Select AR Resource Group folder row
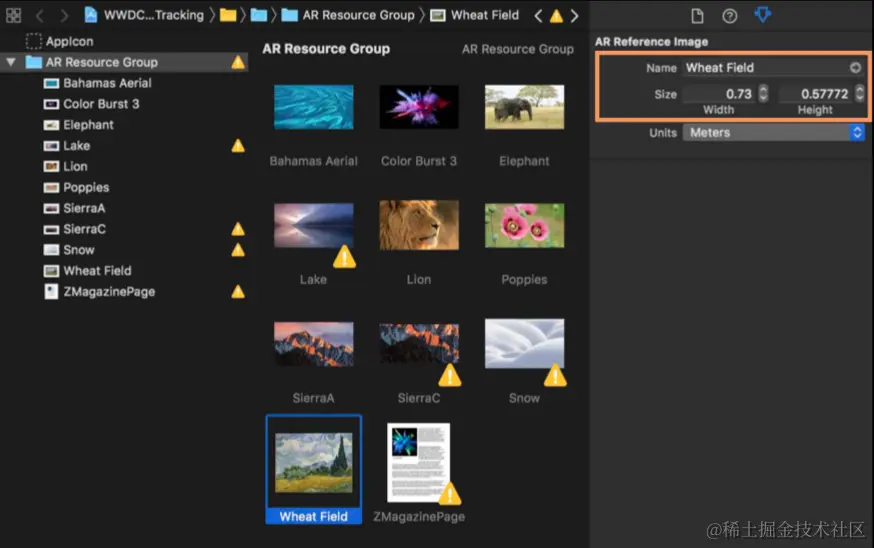The image size is (874, 548). 124,62
